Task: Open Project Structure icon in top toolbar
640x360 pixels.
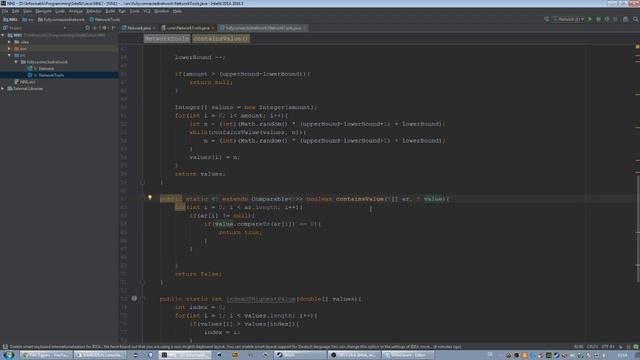Action: [625, 19]
